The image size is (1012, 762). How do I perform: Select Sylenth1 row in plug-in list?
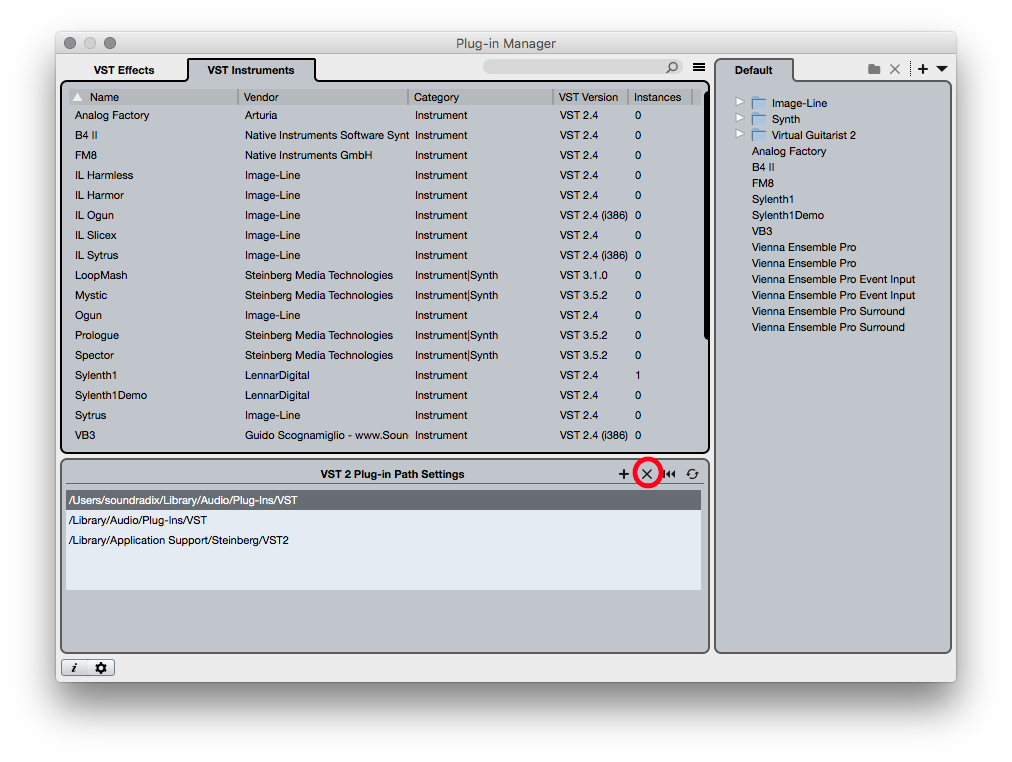(x=385, y=376)
